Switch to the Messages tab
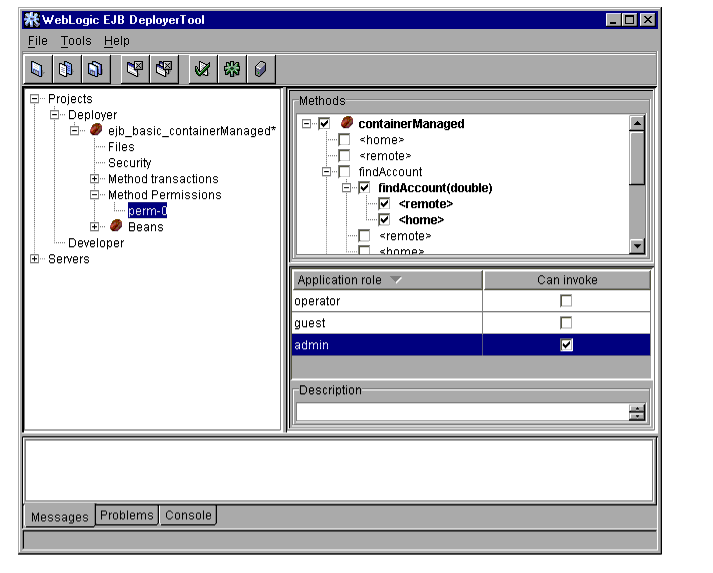Screen dimensions: 713x573 click(x=60, y=516)
